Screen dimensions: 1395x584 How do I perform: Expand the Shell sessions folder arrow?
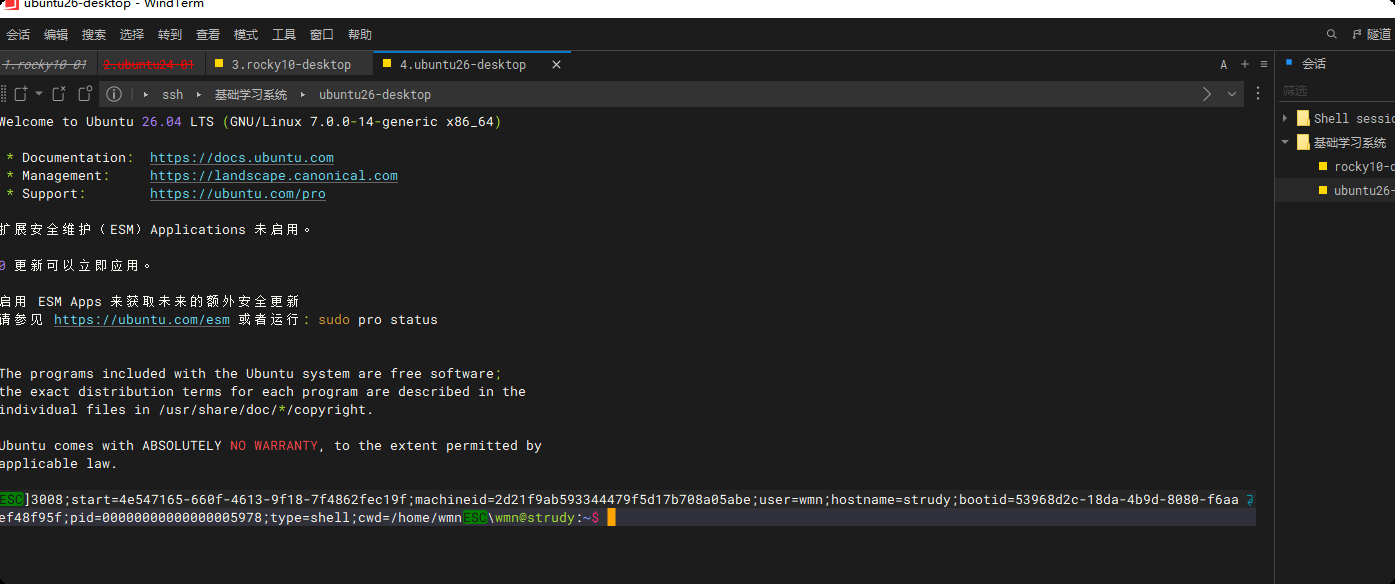click(x=1285, y=118)
